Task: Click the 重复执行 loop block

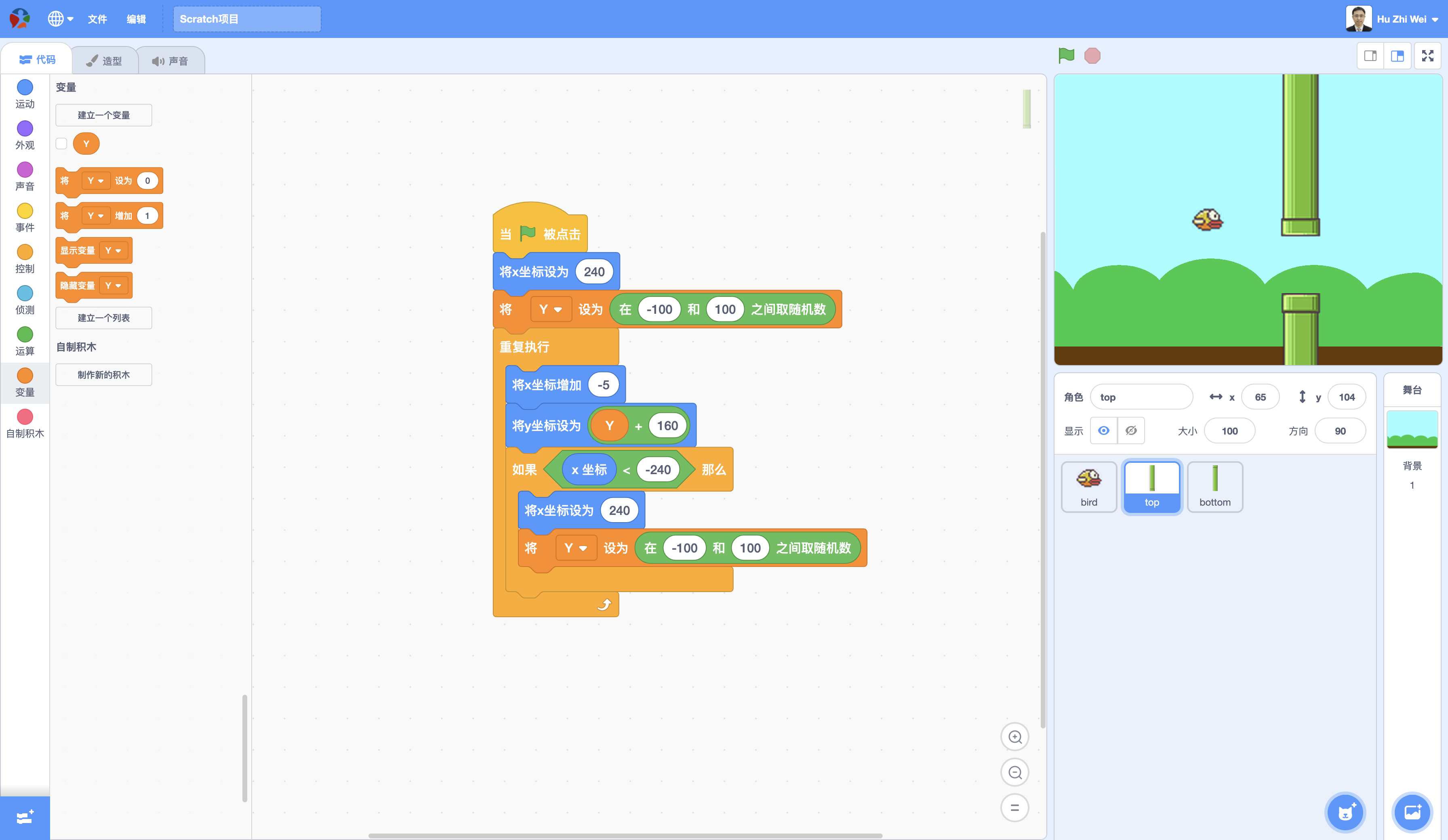Action: click(524, 347)
